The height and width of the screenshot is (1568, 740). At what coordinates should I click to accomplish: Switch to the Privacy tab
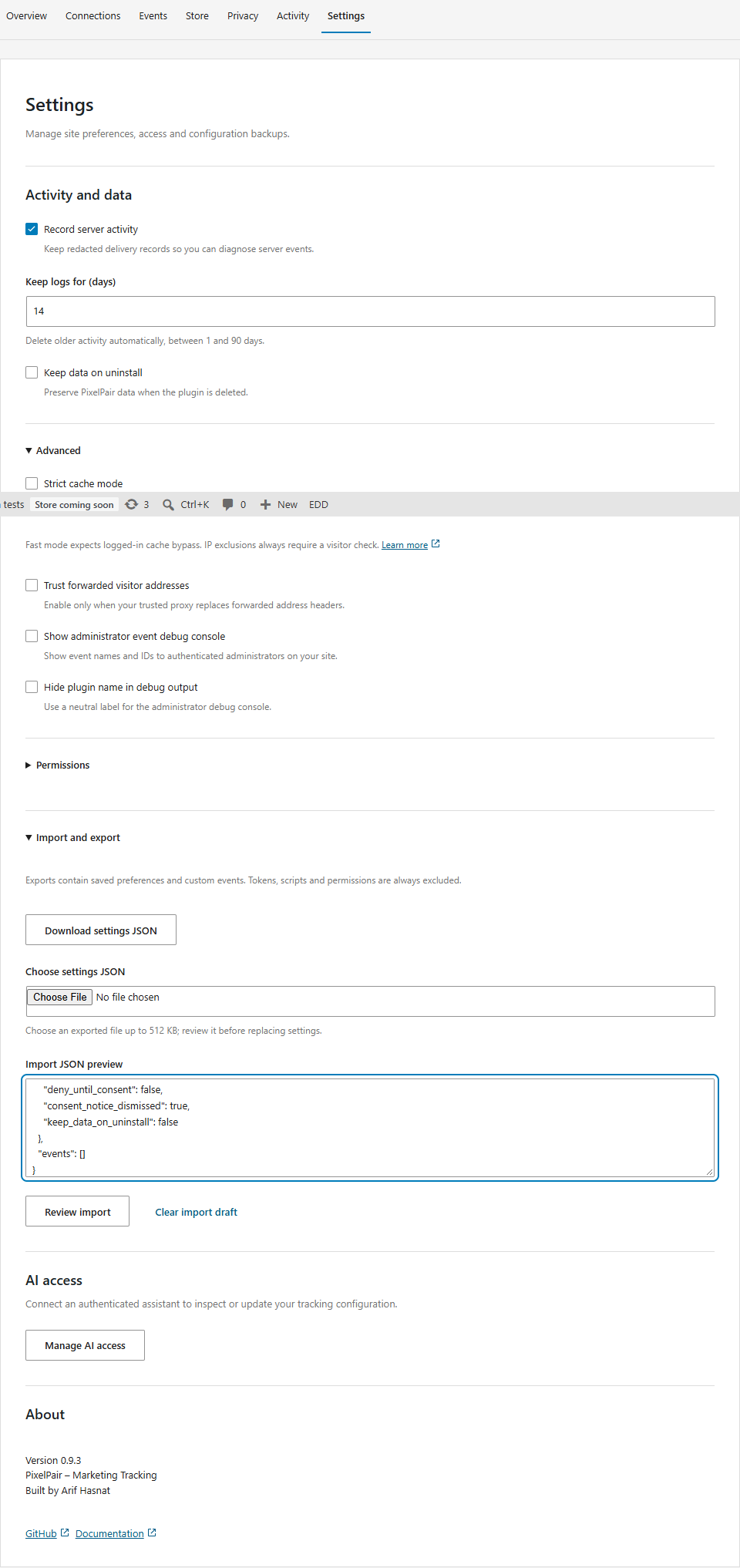click(243, 15)
